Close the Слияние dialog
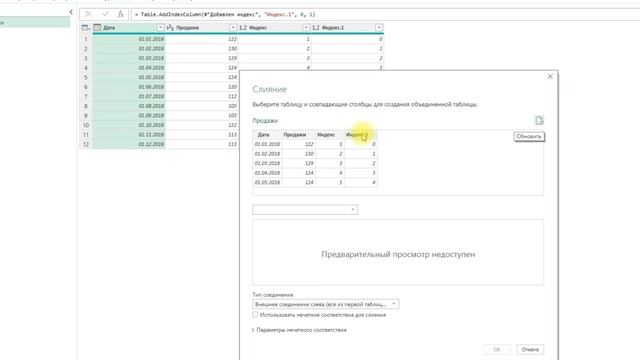 coord(550,77)
